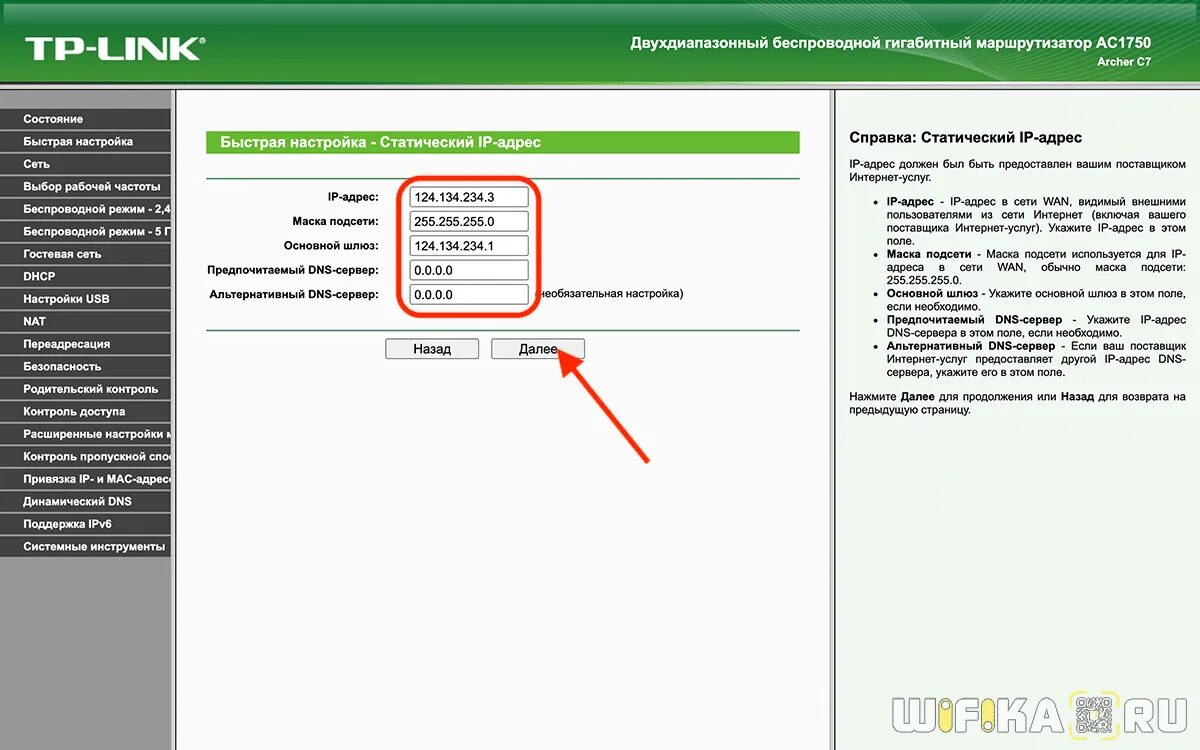Open Привязка IP- и MAC-адресов item
The height and width of the screenshot is (750, 1200).
pyautogui.click(x=85, y=479)
